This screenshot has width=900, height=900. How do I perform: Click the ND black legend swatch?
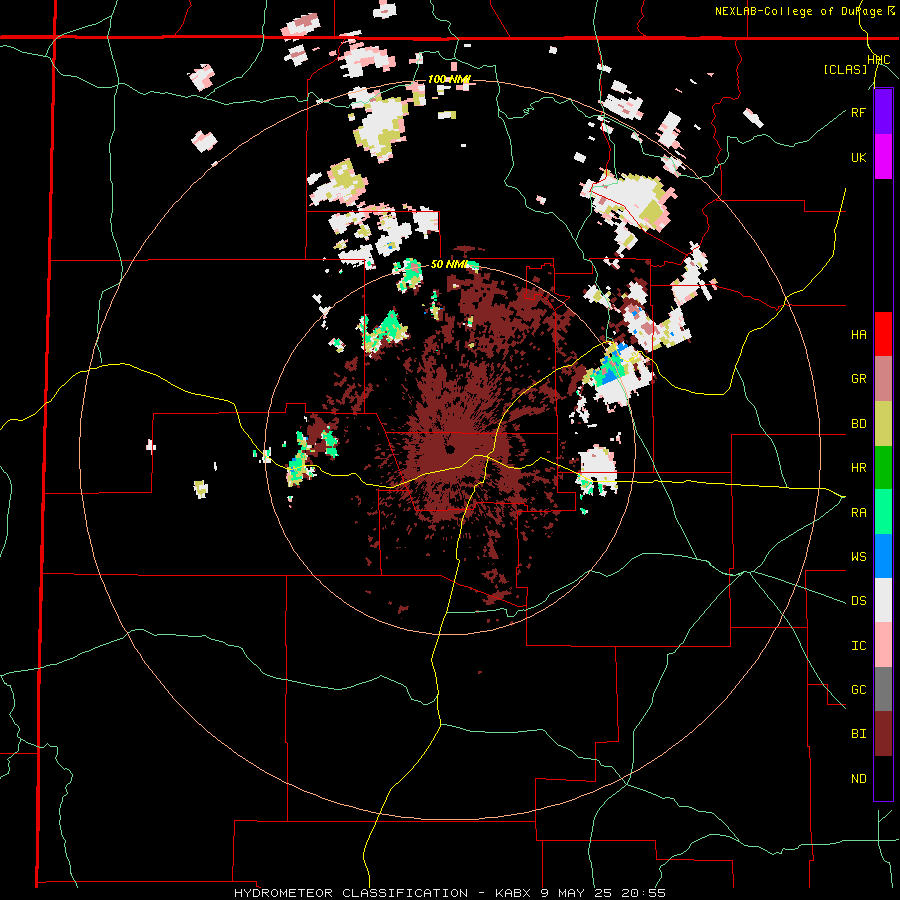883,778
